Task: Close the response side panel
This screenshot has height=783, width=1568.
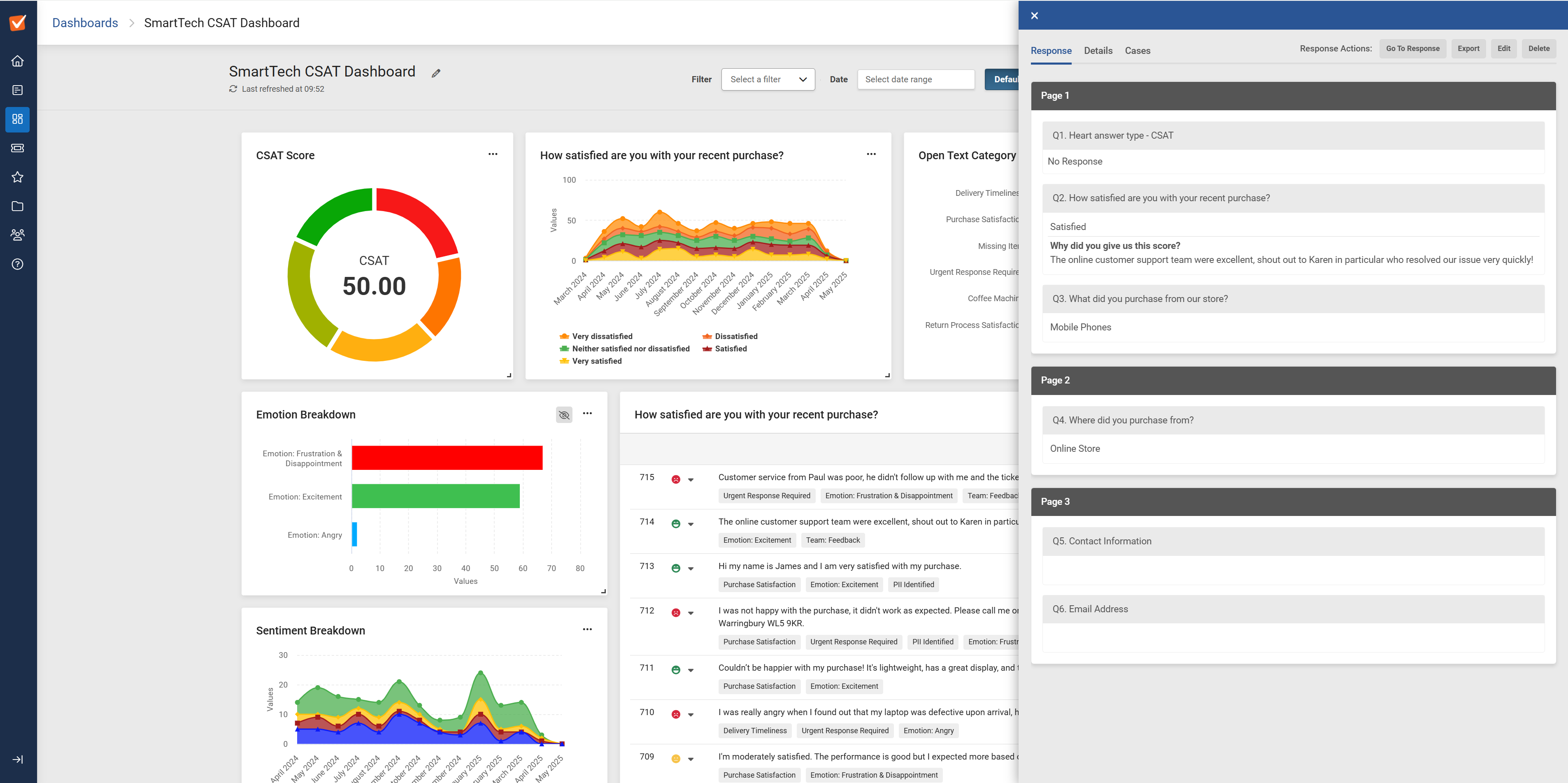Action: 1034,16
